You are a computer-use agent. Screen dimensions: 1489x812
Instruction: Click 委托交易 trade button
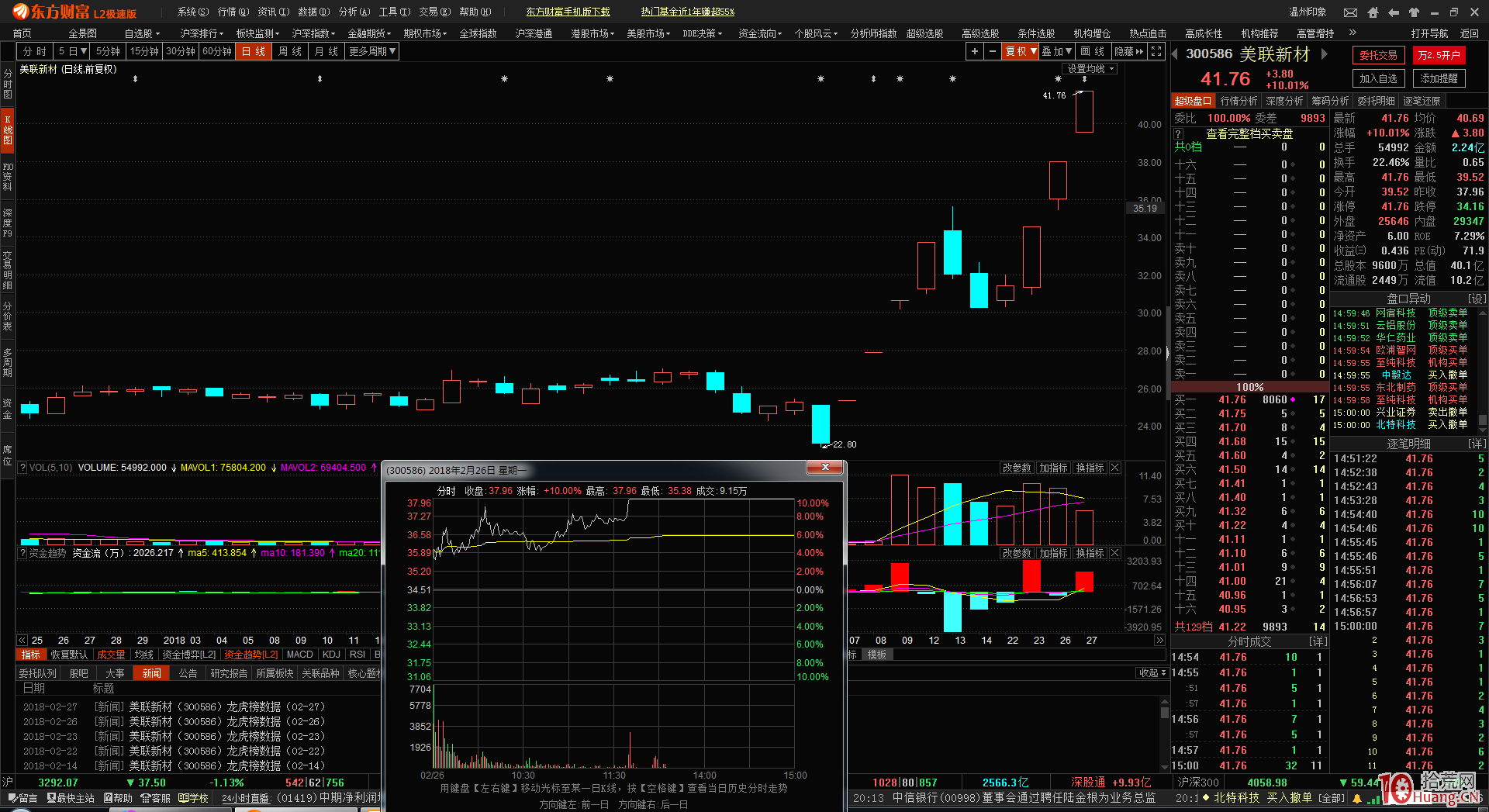1379,55
